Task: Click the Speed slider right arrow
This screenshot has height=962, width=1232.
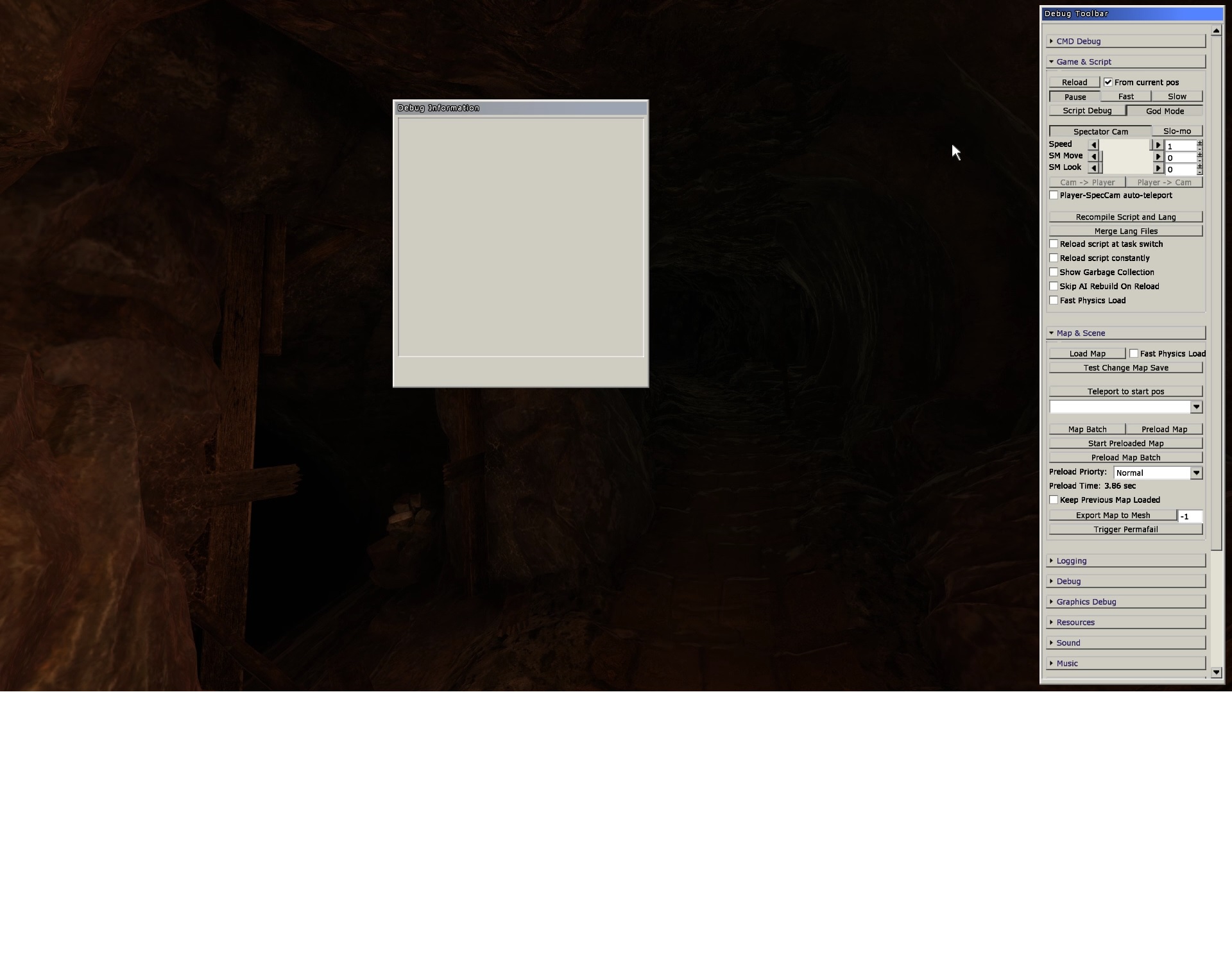Action: [1158, 145]
